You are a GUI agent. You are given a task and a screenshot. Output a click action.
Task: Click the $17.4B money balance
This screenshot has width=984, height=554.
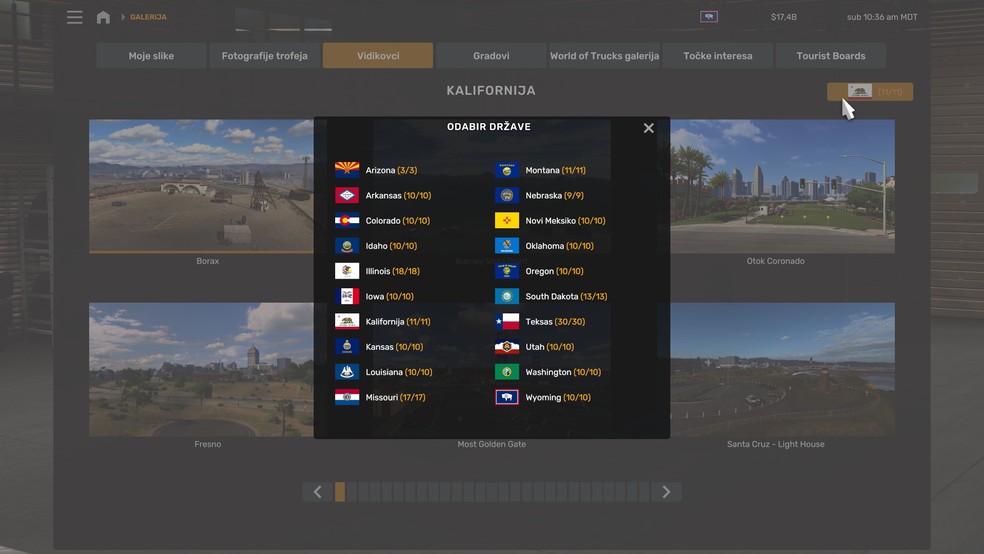784,17
